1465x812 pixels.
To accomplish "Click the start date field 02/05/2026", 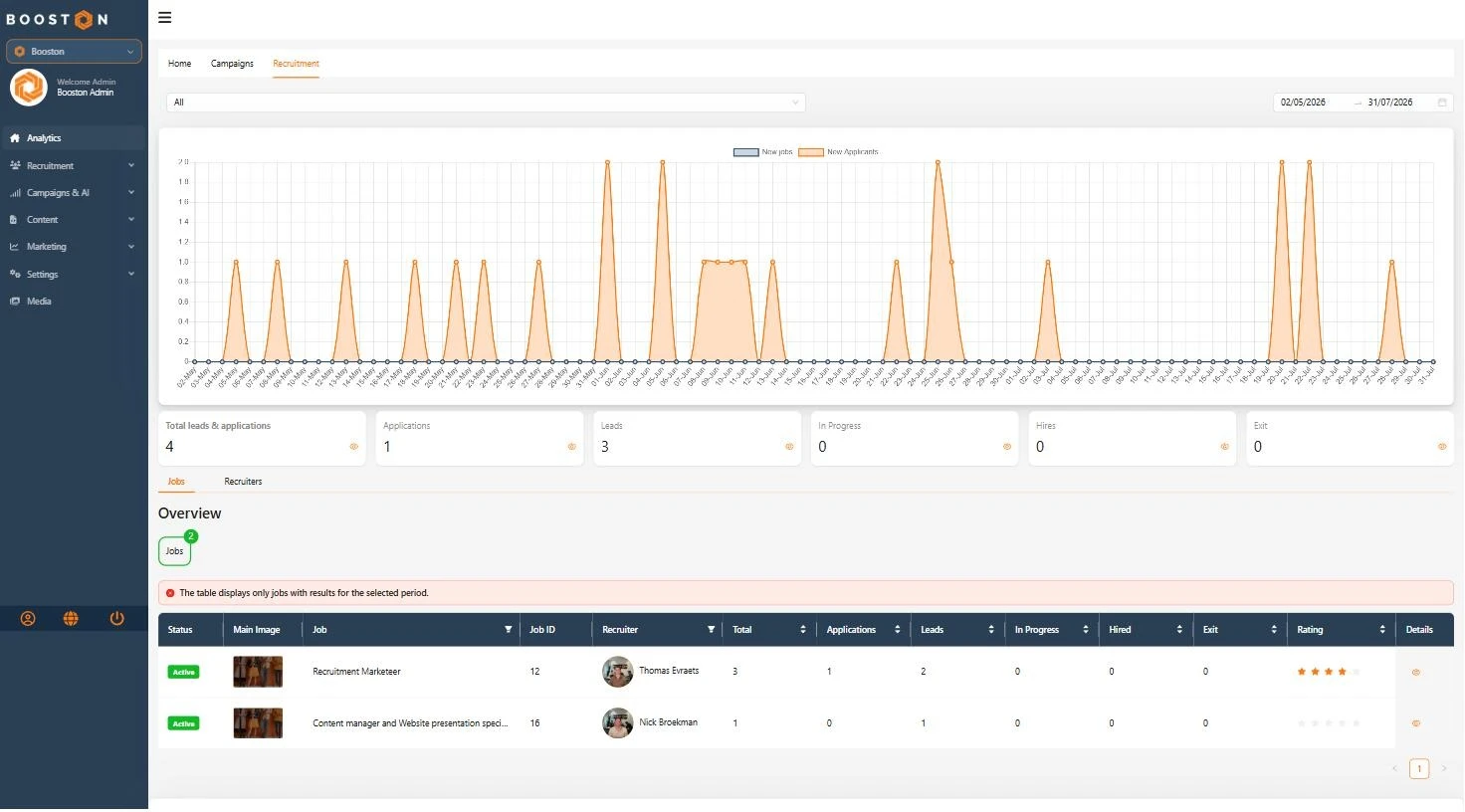I will tap(1304, 102).
